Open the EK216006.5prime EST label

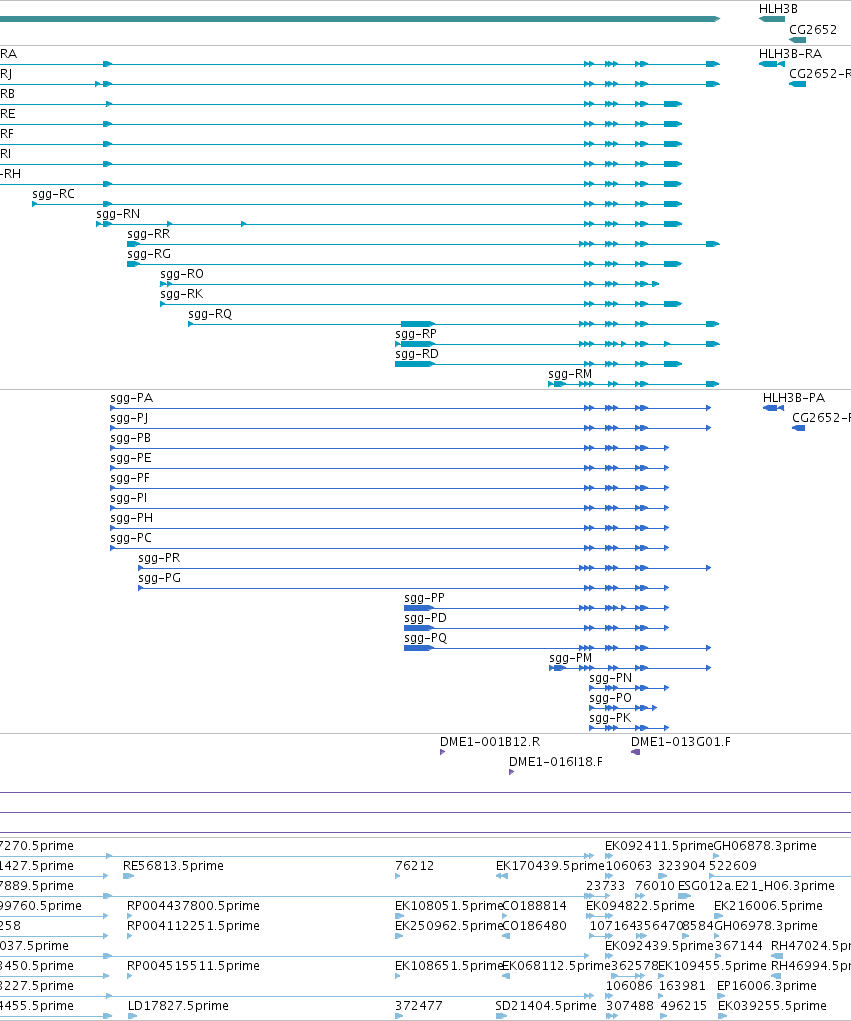point(768,906)
